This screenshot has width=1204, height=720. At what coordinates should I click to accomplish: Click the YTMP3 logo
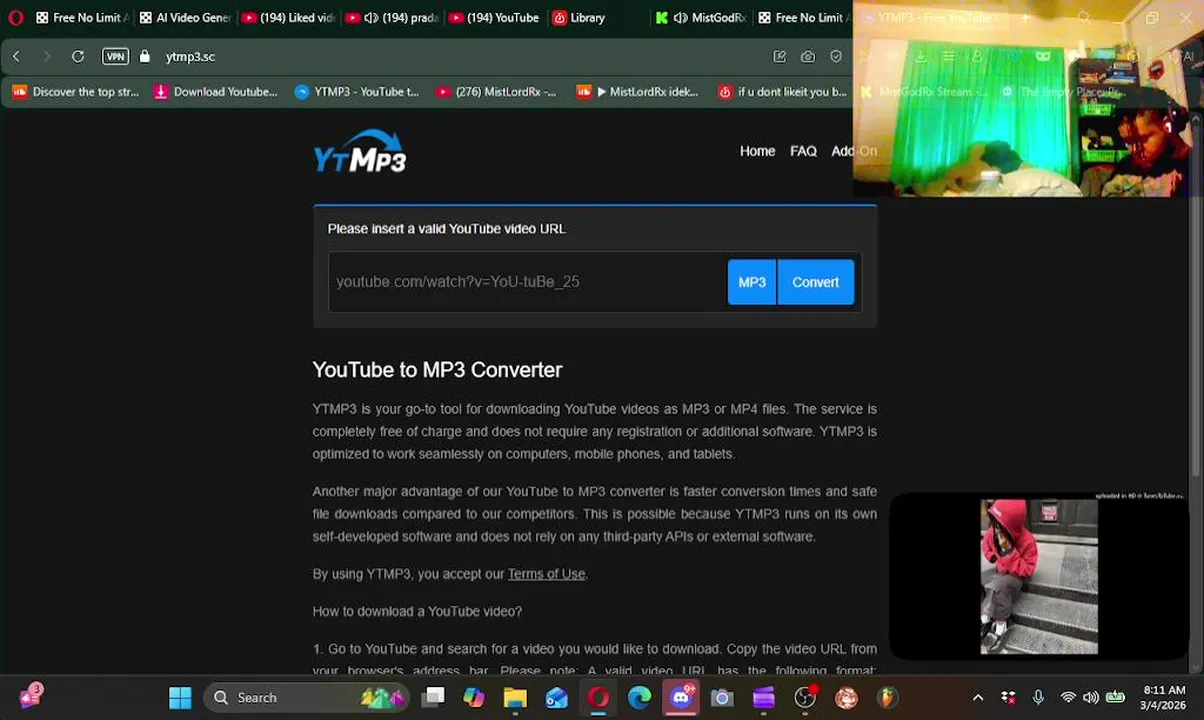[x=360, y=152]
